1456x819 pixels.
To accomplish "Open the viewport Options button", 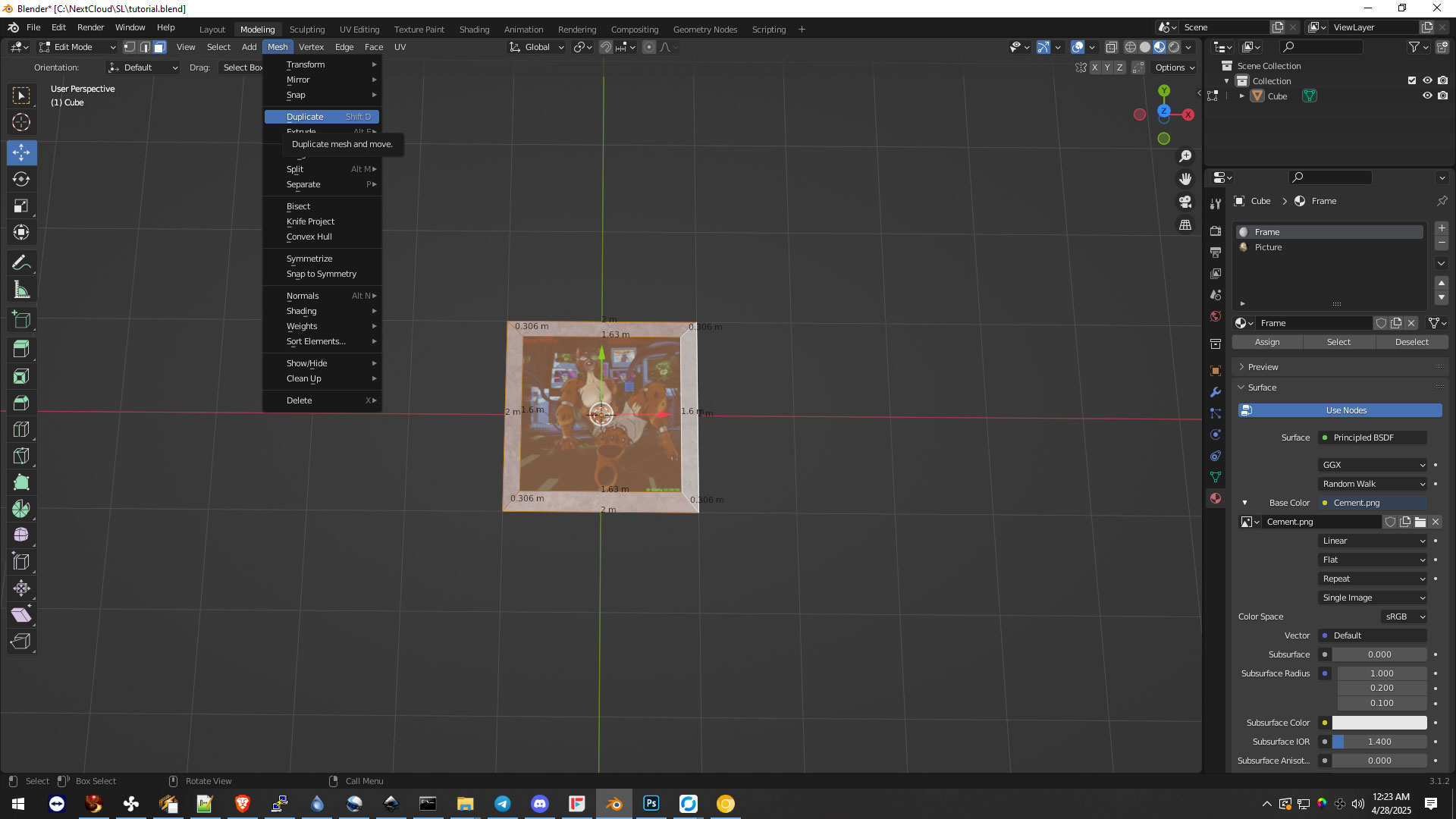I will [x=1175, y=67].
